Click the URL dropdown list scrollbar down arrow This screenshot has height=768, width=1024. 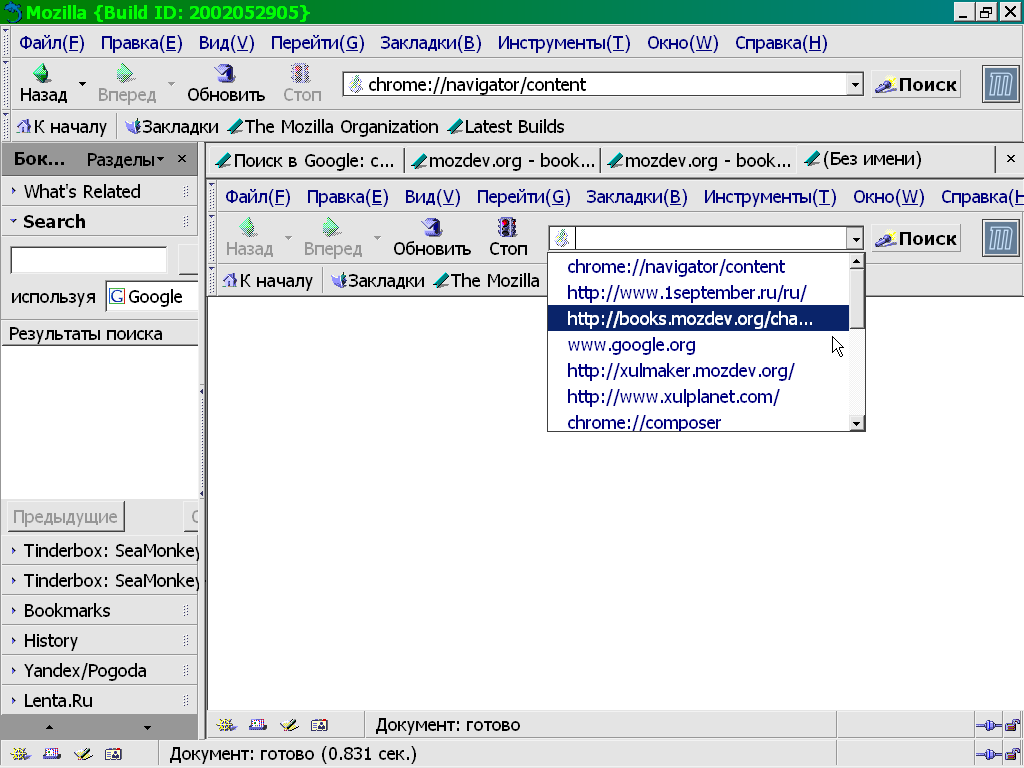pyautogui.click(x=856, y=423)
